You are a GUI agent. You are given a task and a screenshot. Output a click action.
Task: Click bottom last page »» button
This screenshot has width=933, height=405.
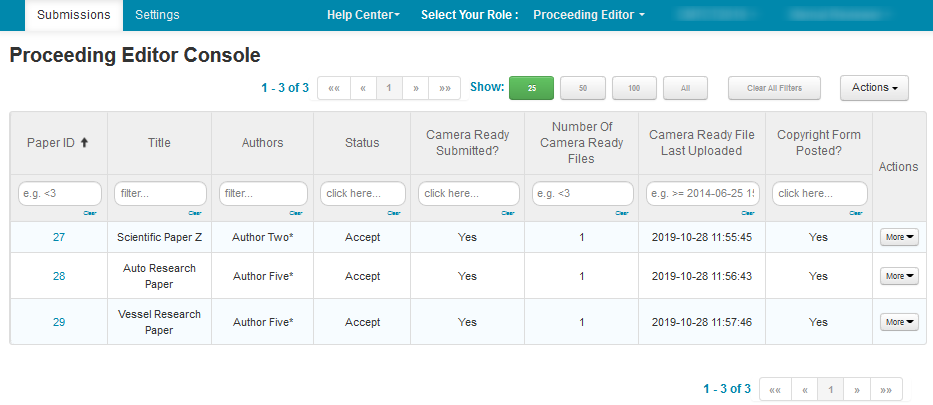pos(886,389)
